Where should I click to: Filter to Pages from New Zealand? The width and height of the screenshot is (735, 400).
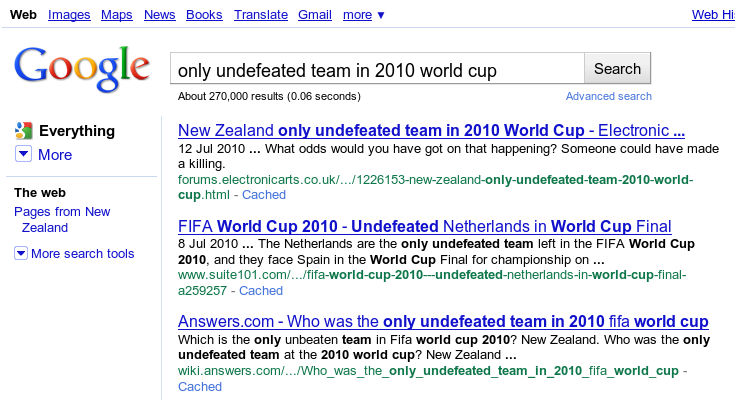point(62,219)
